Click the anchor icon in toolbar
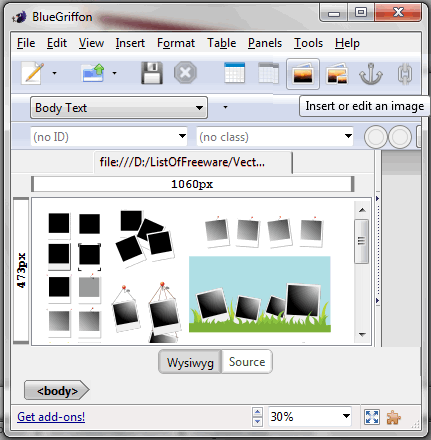The height and width of the screenshot is (440, 431). pos(371,73)
